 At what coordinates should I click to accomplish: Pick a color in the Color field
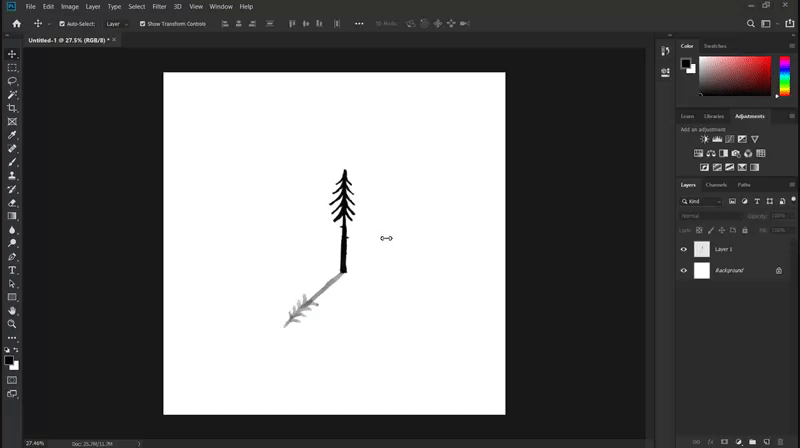[x=735, y=76]
